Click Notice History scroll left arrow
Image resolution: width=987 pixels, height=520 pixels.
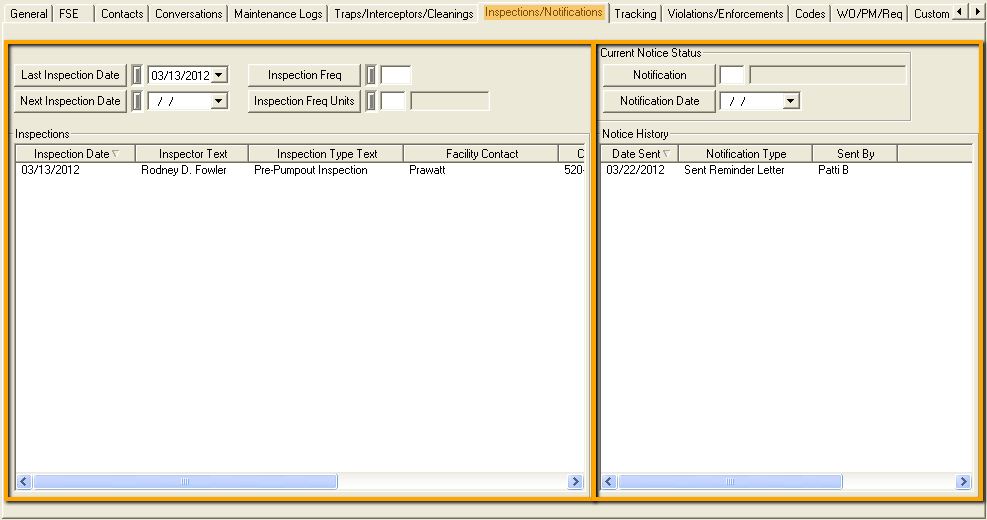(609, 482)
